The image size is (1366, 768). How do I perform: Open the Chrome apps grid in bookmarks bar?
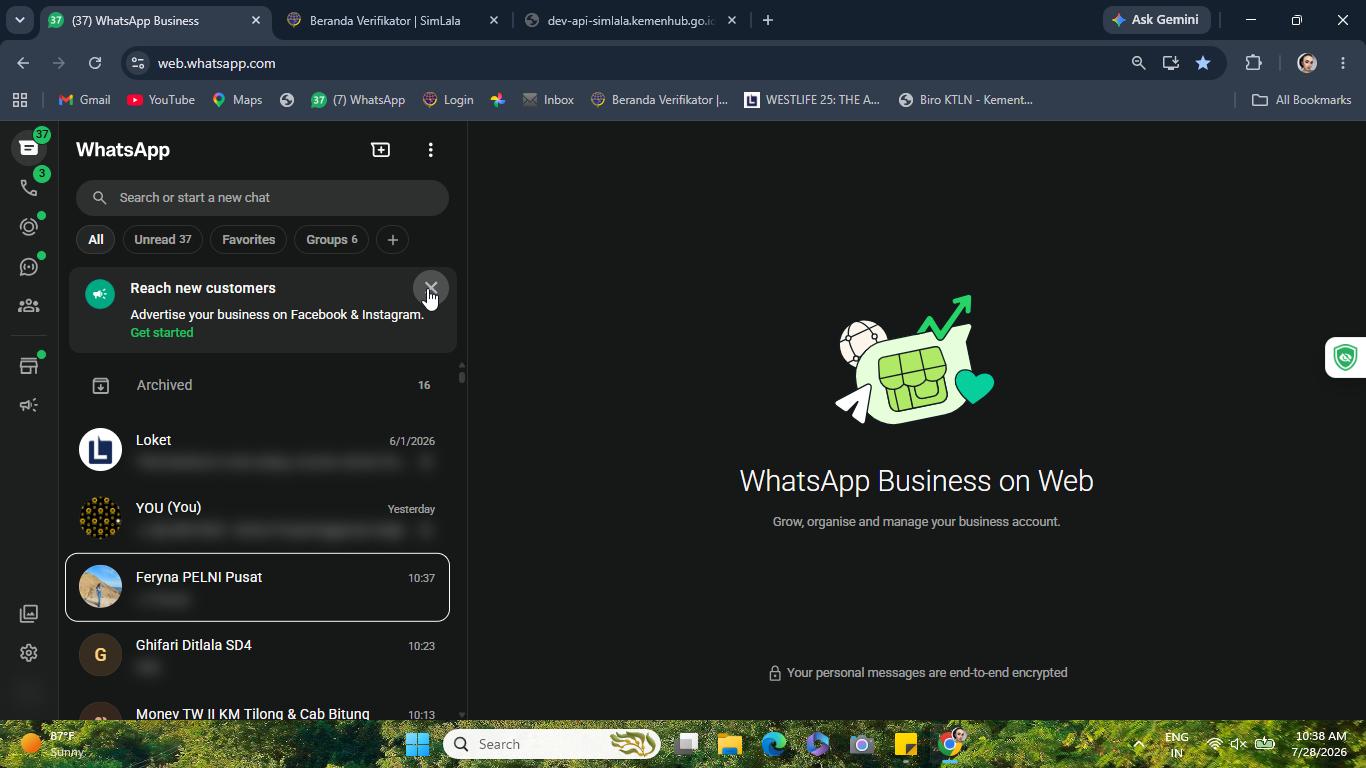pyautogui.click(x=19, y=100)
